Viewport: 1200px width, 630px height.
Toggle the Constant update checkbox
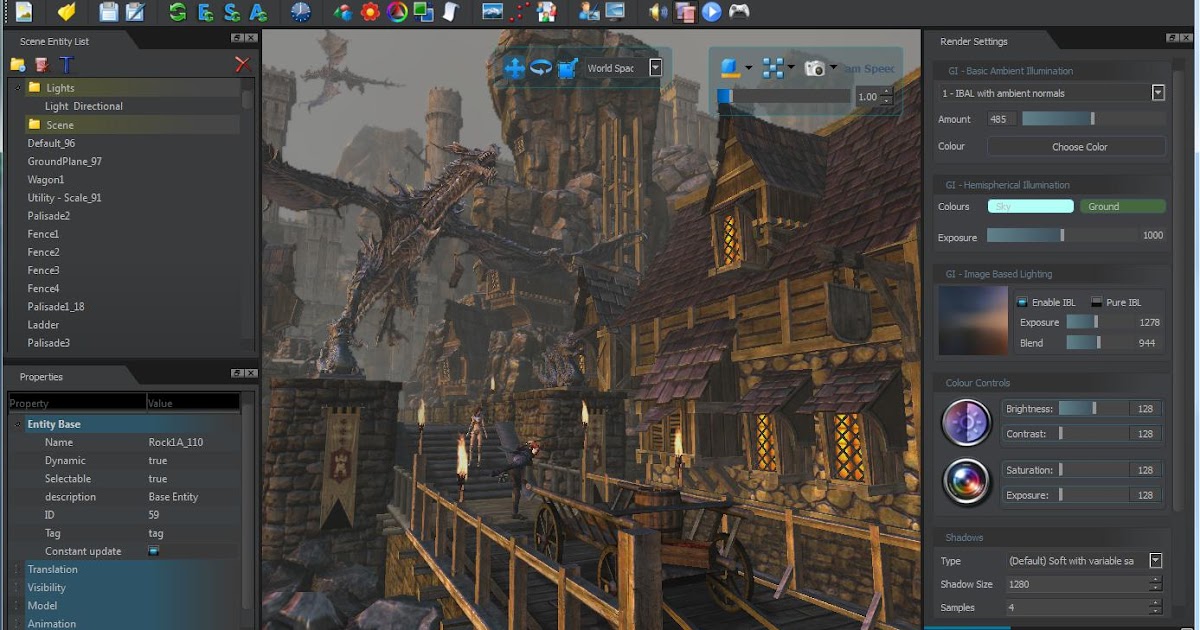tap(154, 551)
